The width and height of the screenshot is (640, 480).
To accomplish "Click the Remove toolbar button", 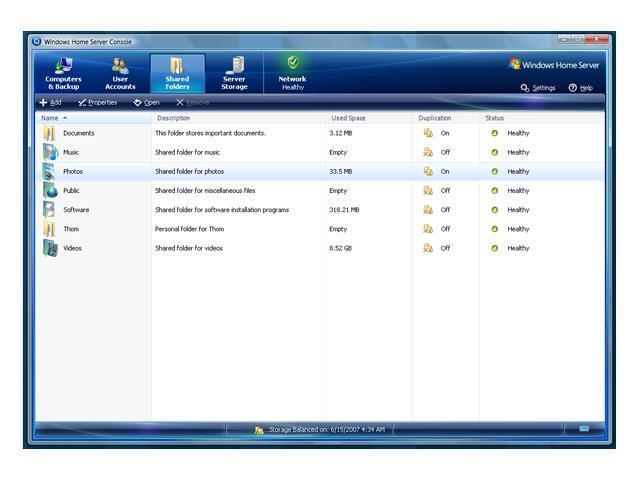I will pyautogui.click(x=193, y=102).
